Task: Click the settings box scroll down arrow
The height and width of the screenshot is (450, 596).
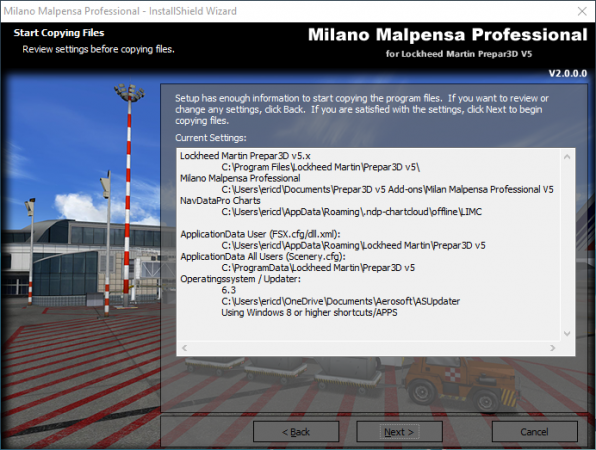Action: 567,334
